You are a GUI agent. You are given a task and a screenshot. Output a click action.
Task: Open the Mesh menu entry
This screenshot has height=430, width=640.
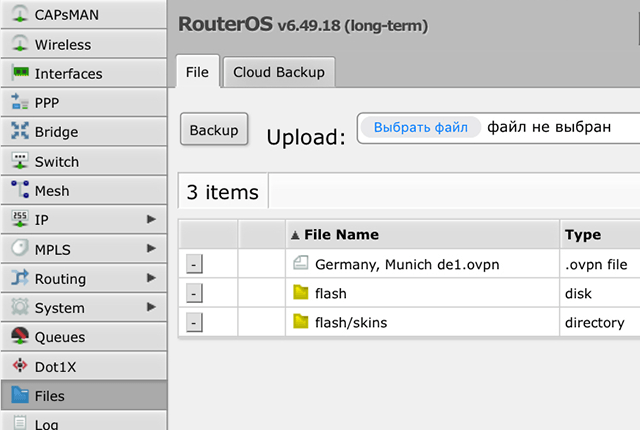(84, 190)
